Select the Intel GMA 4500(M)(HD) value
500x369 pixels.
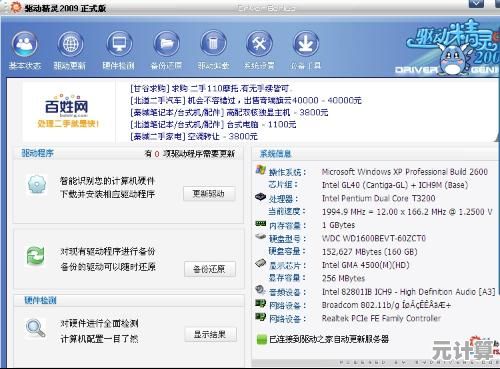click(x=366, y=265)
